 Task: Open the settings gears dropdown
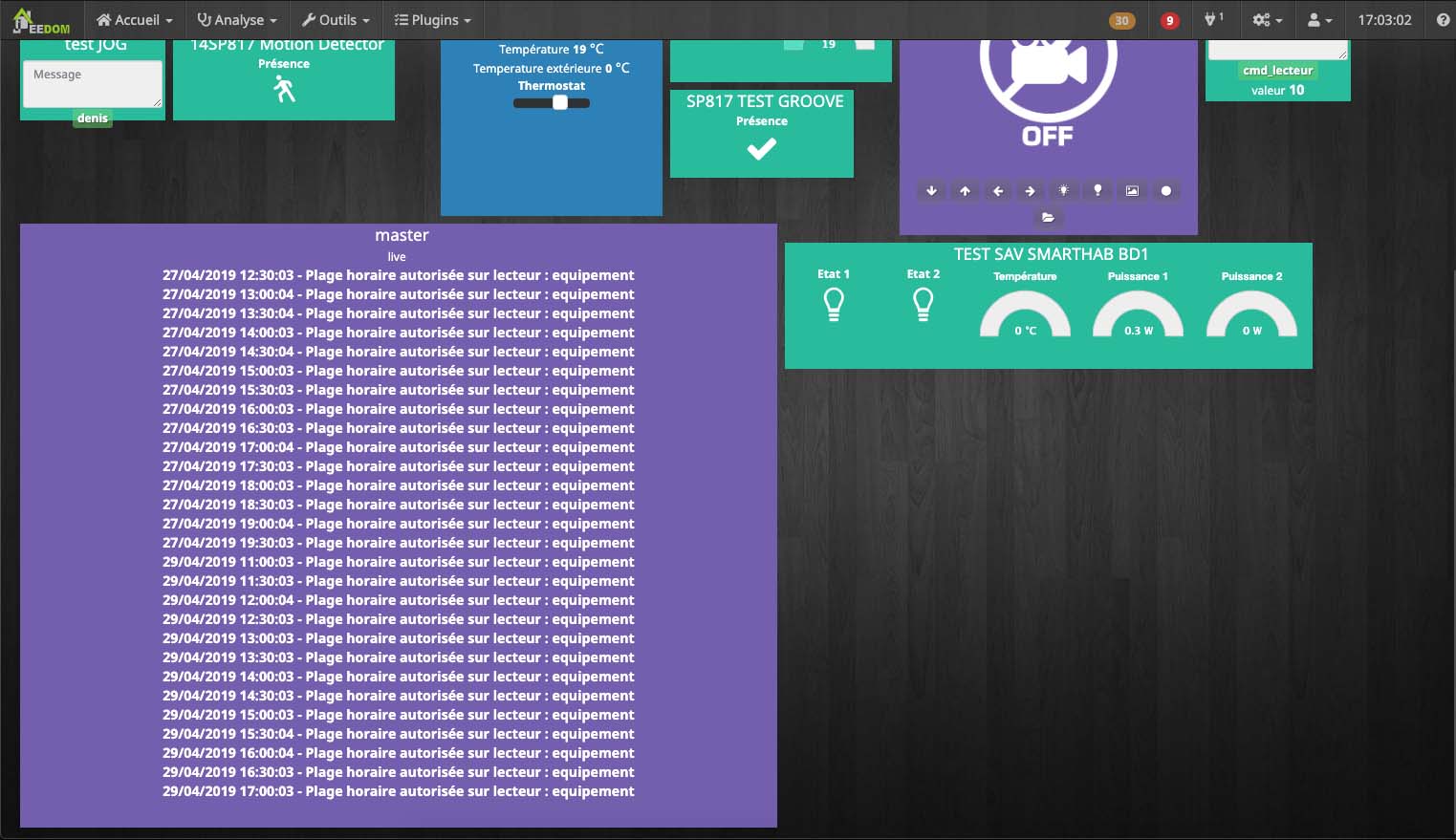pos(1268,20)
